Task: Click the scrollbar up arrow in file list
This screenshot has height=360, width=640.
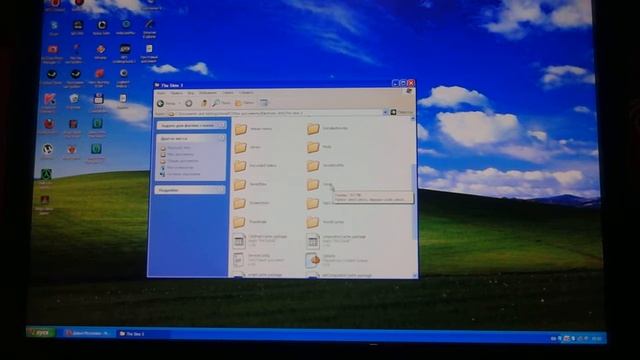Action: [413, 119]
